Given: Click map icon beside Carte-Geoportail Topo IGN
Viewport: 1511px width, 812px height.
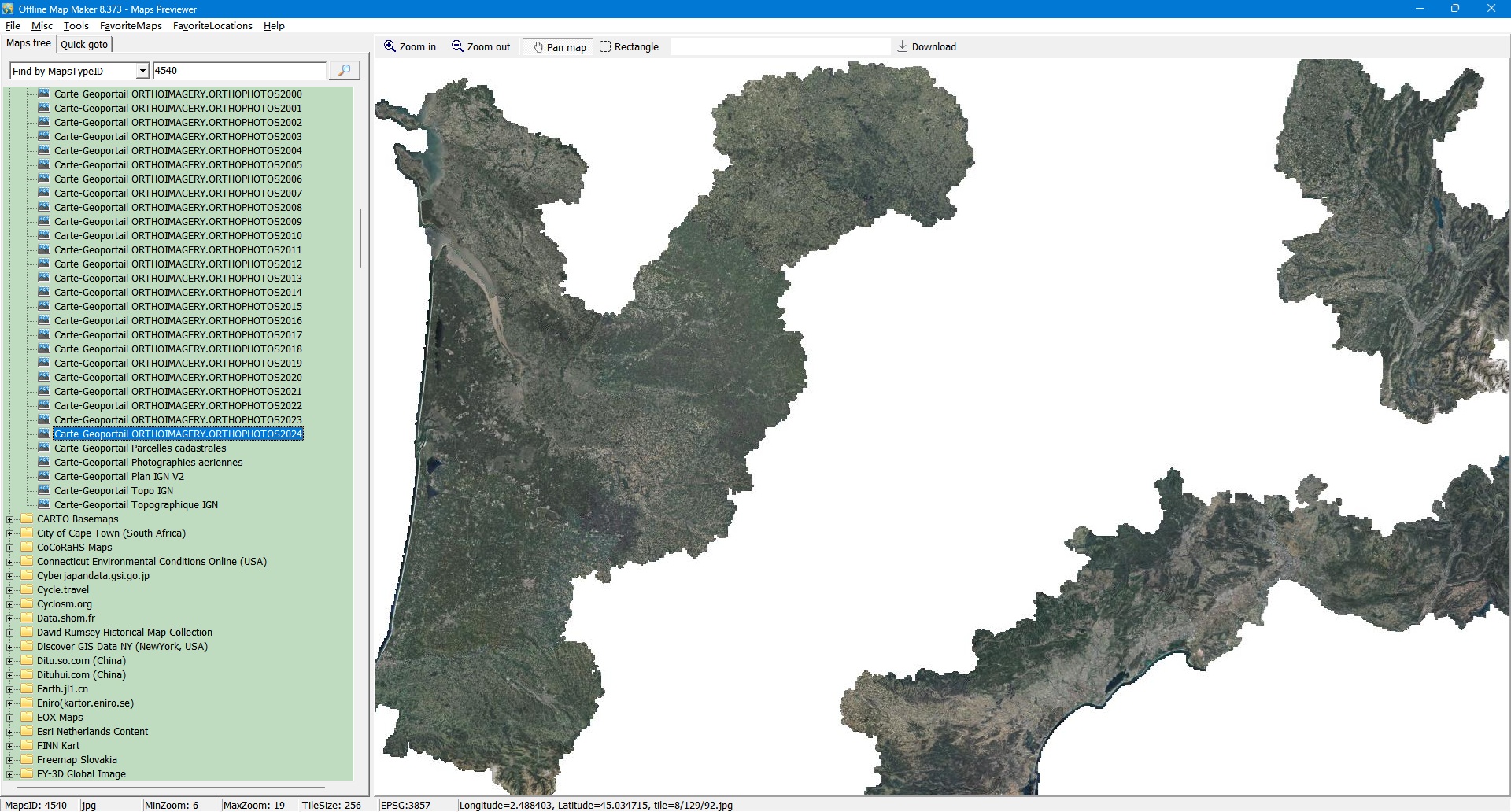Looking at the screenshot, I should coord(44,490).
